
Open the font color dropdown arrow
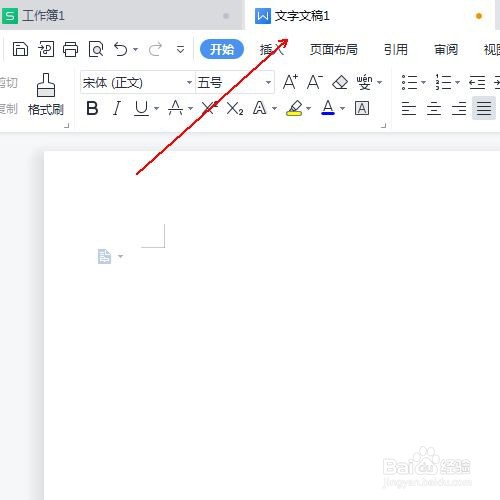pyautogui.click(x=342, y=108)
